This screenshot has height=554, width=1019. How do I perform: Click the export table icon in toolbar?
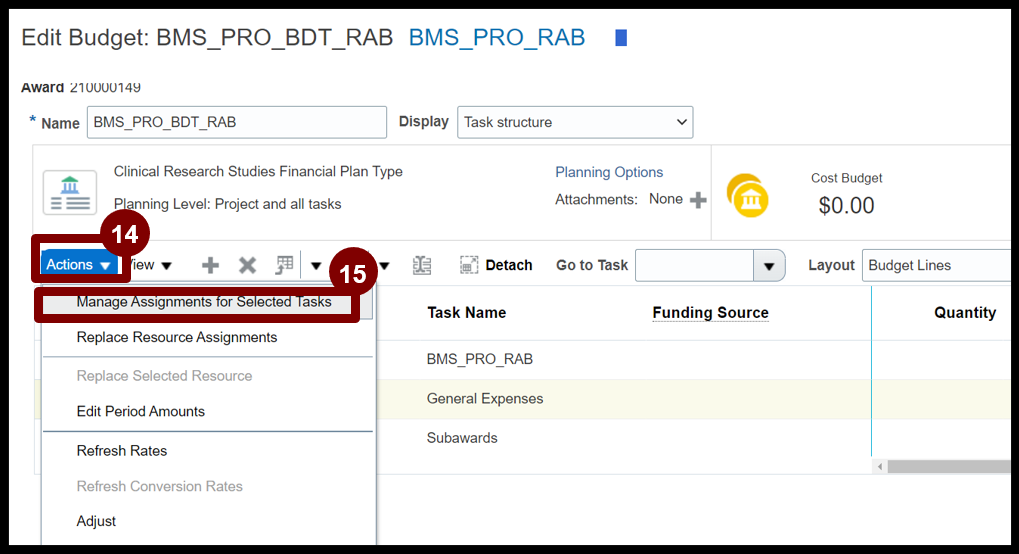[284, 265]
